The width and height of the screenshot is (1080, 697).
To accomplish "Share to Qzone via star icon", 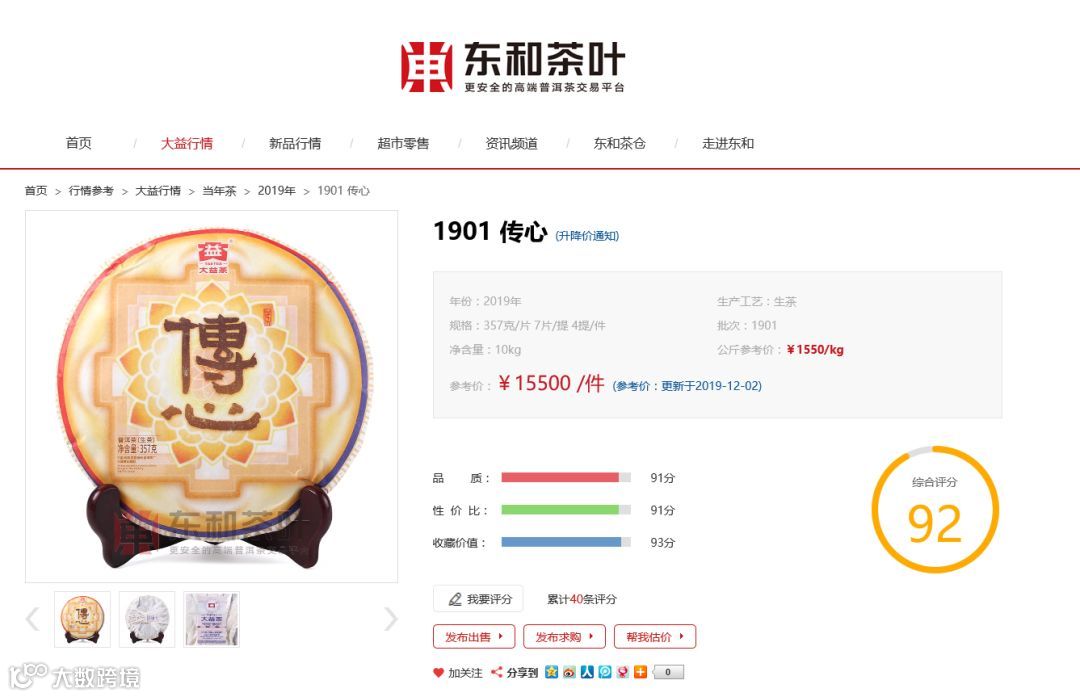I will point(551,672).
